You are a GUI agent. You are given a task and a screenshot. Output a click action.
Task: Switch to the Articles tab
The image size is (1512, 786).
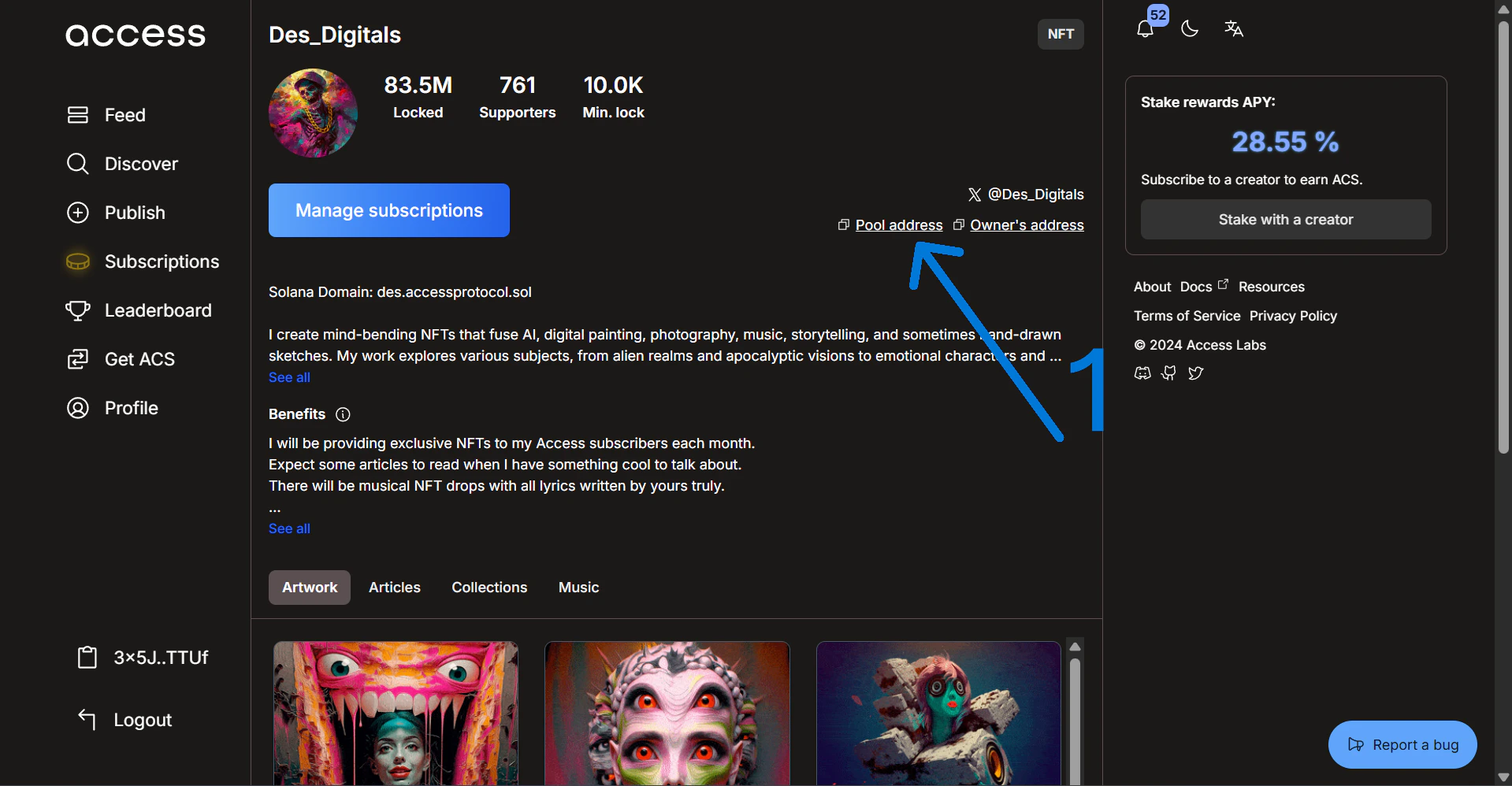pyautogui.click(x=395, y=588)
